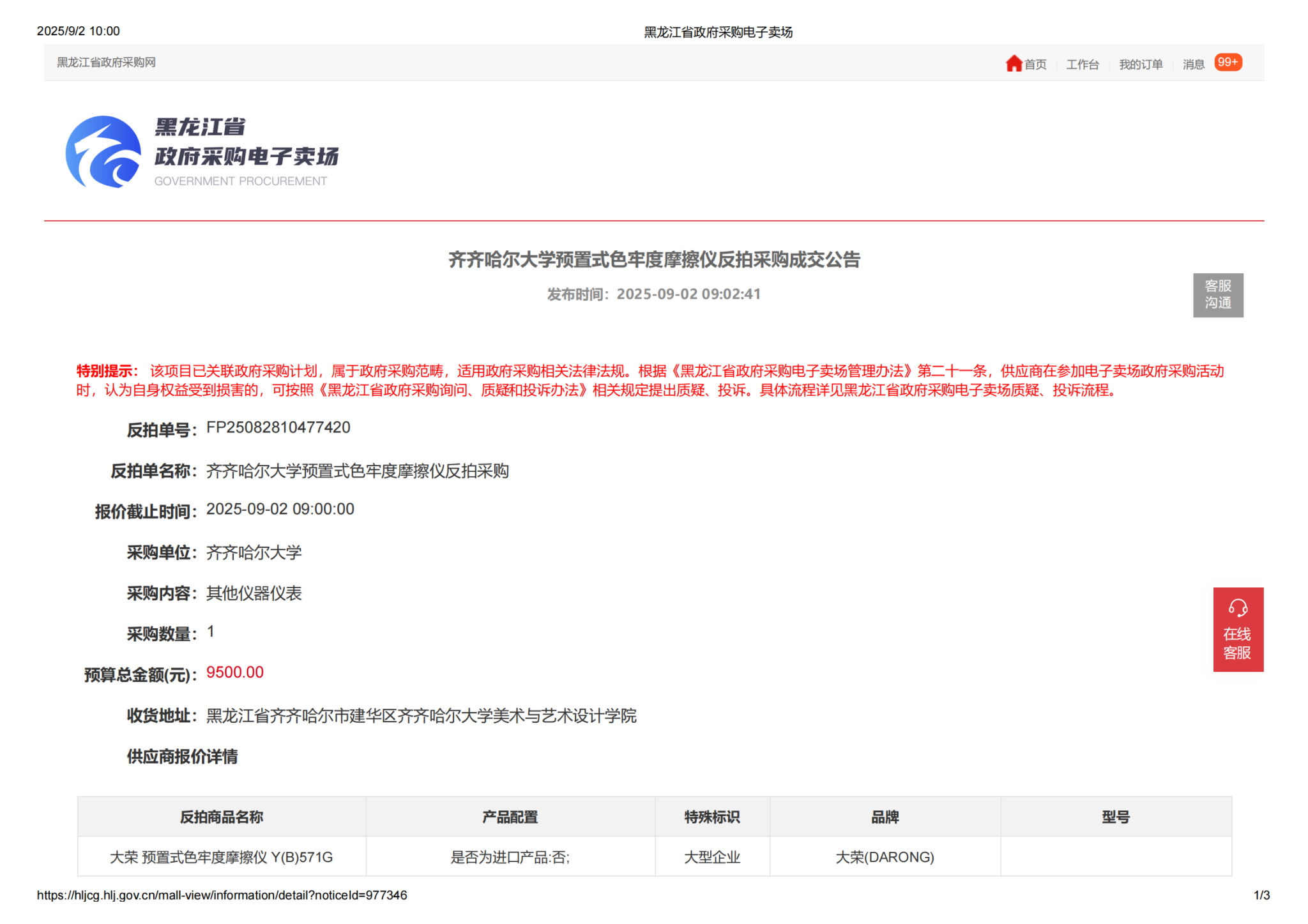
Task: Click the headset icon in 在线客服
Action: click(1238, 607)
